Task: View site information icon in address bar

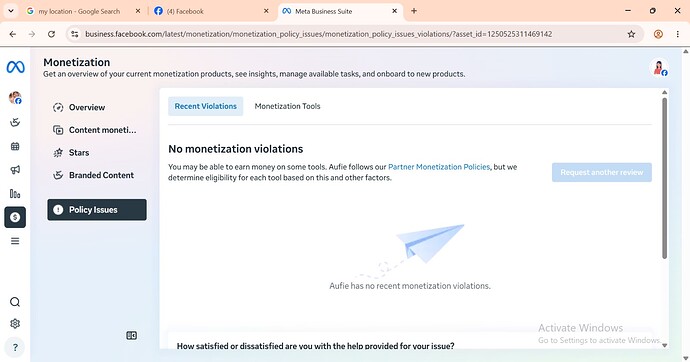Action: coord(75,34)
